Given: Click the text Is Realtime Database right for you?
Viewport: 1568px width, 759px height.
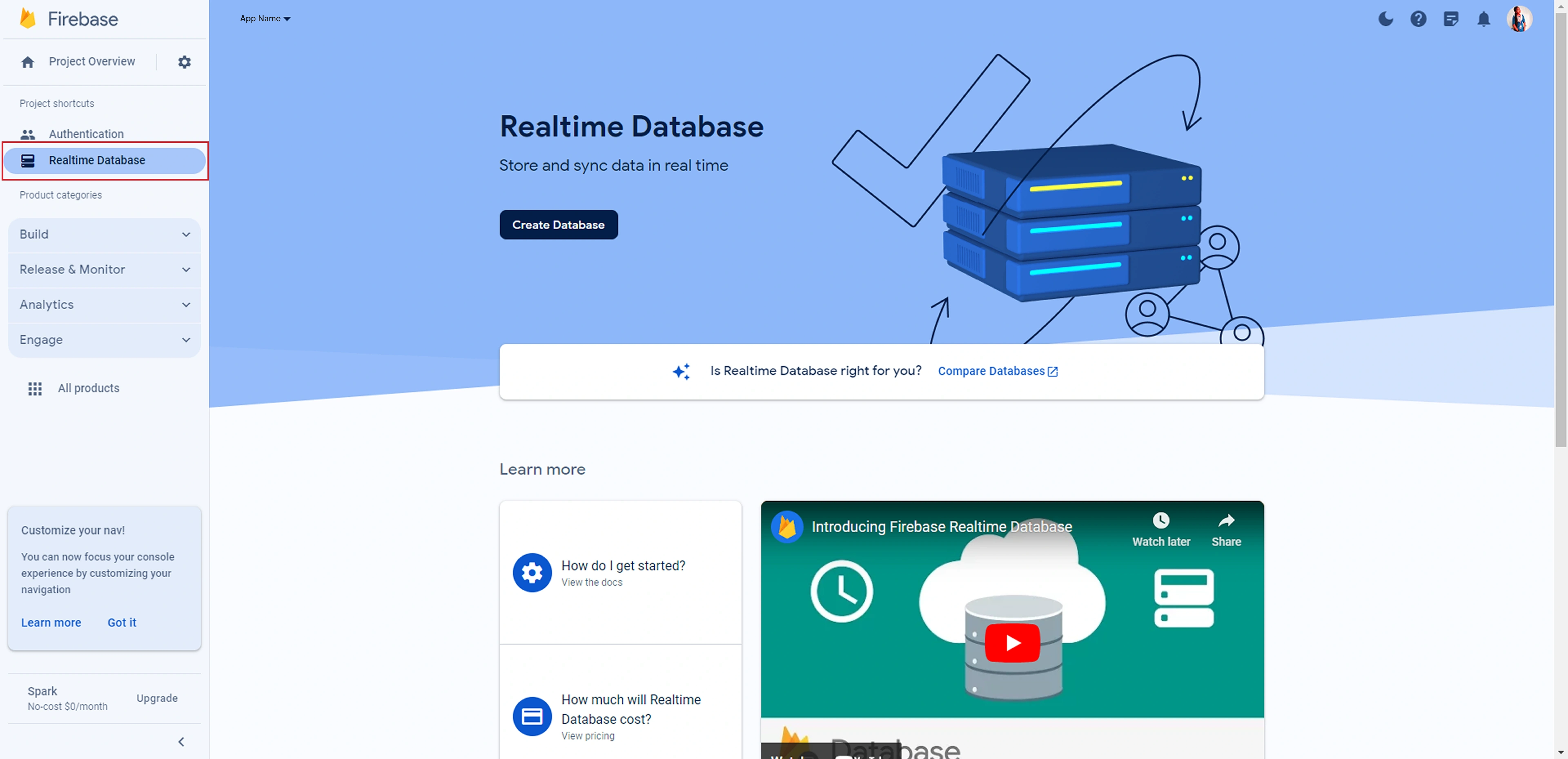Looking at the screenshot, I should click(x=816, y=371).
